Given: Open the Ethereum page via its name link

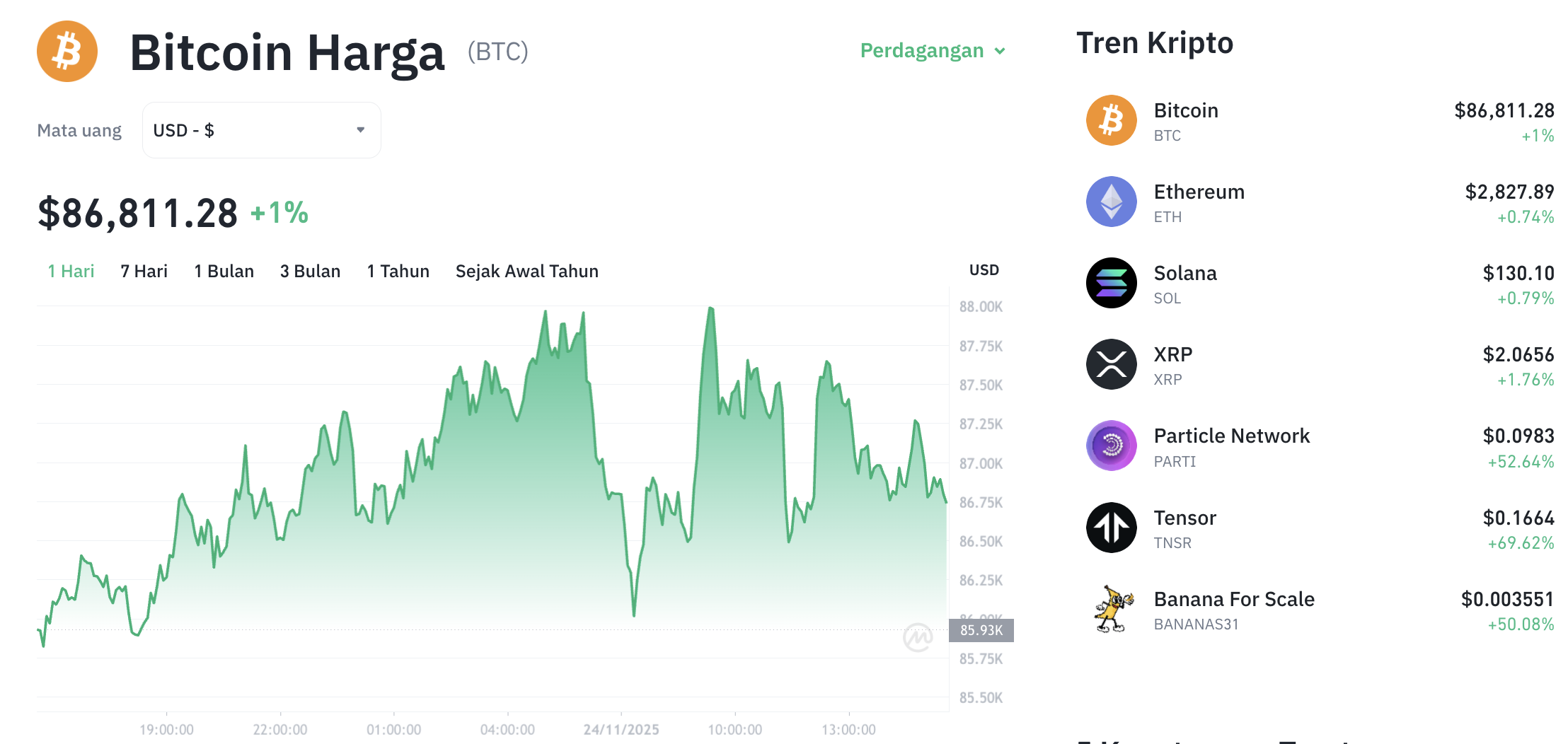Looking at the screenshot, I should [x=1199, y=192].
